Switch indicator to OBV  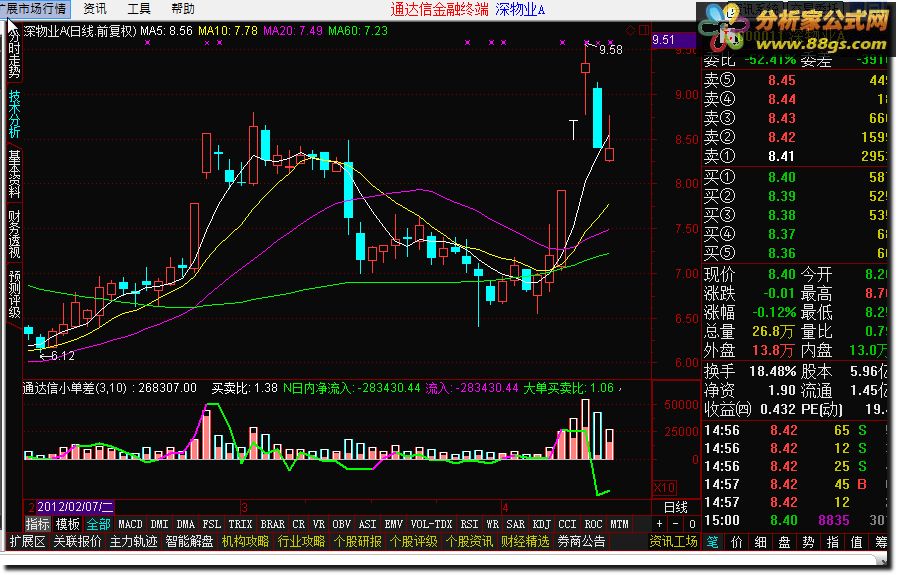(341, 524)
